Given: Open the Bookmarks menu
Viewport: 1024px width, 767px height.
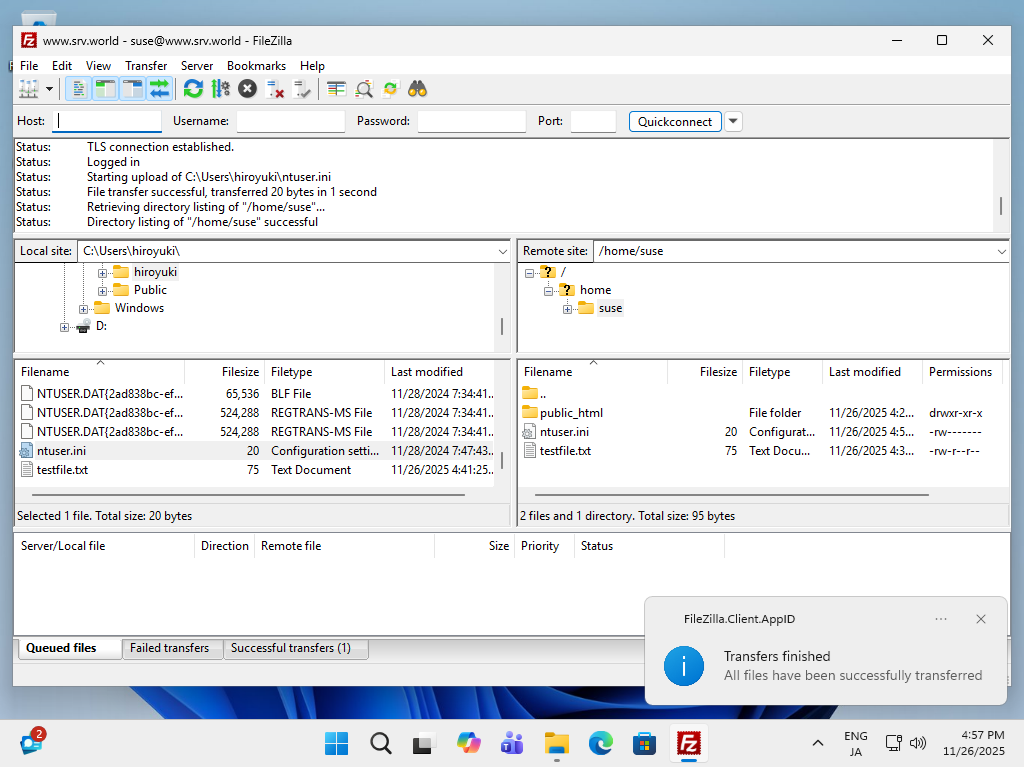Looking at the screenshot, I should click(x=256, y=65).
